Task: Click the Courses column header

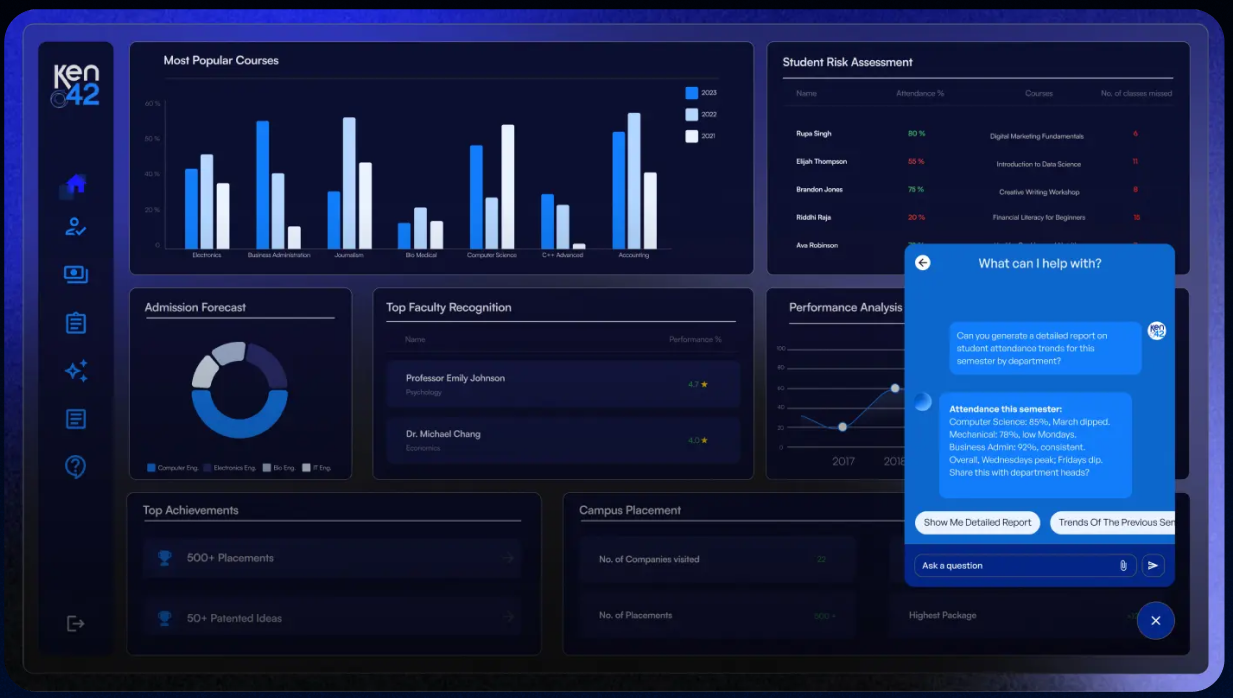Action: click(x=1039, y=93)
